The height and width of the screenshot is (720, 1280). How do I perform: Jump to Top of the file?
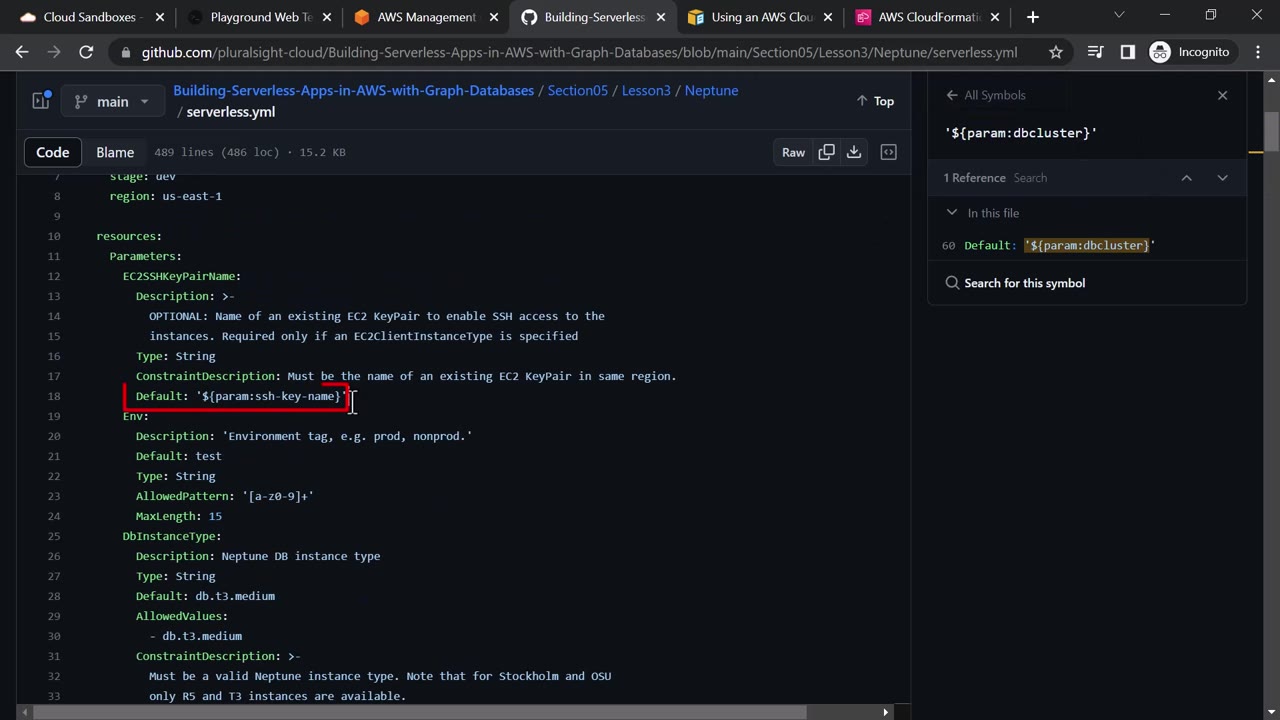click(x=875, y=101)
